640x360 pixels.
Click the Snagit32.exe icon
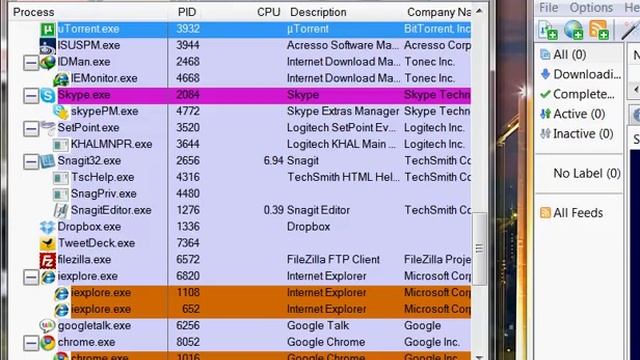(x=48, y=161)
